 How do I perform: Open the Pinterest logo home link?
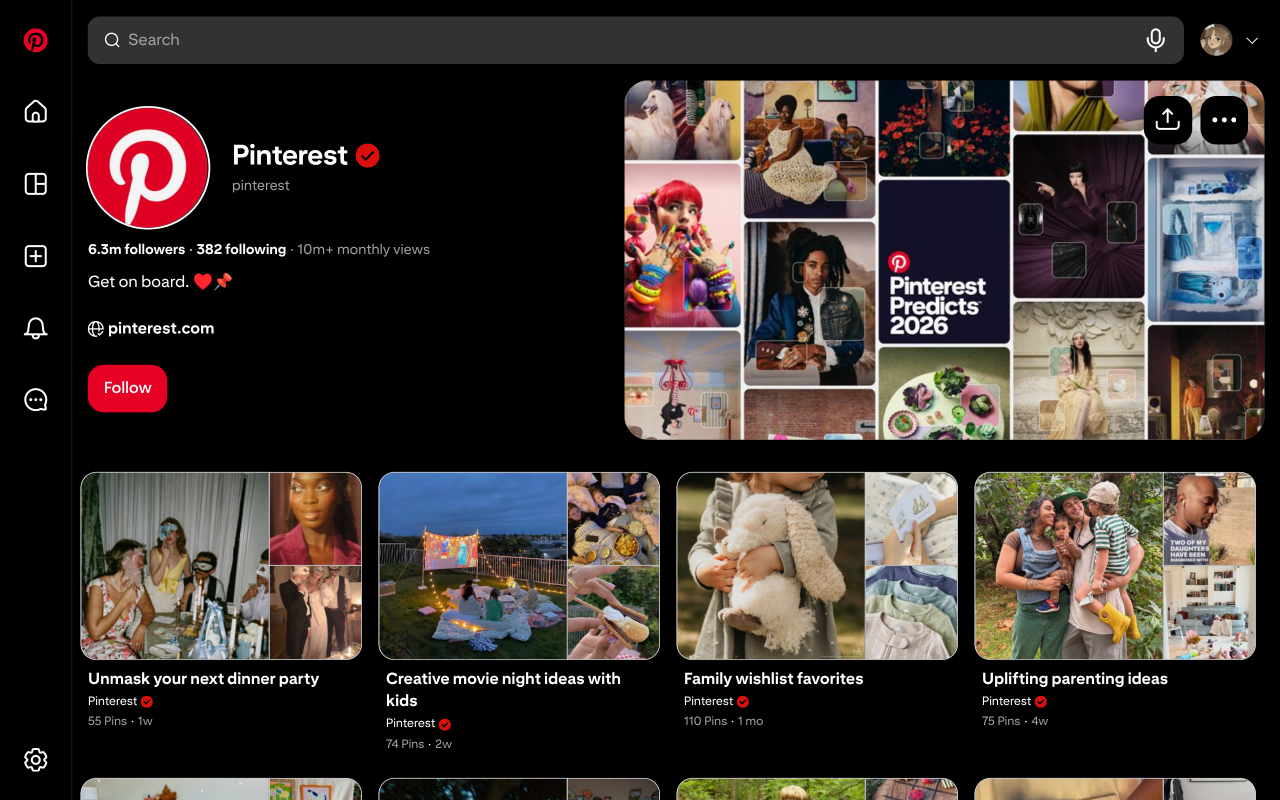click(36, 40)
